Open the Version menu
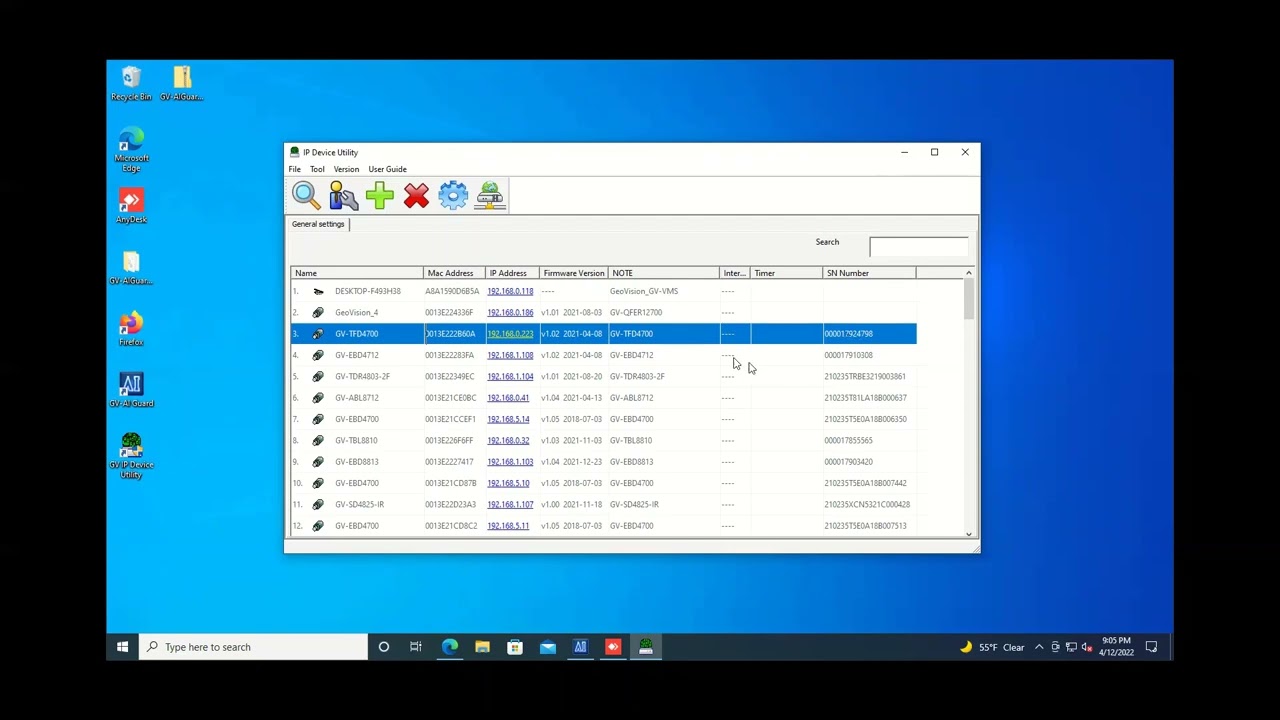The height and width of the screenshot is (720, 1280). (346, 169)
